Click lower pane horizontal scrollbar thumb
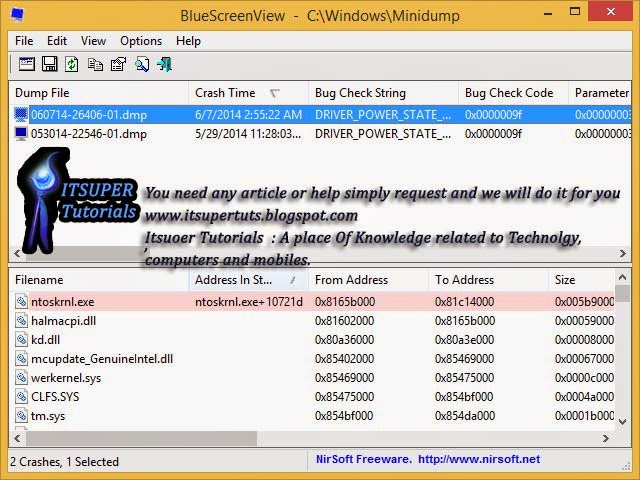Image resolution: width=640 pixels, height=480 pixels. point(141,438)
